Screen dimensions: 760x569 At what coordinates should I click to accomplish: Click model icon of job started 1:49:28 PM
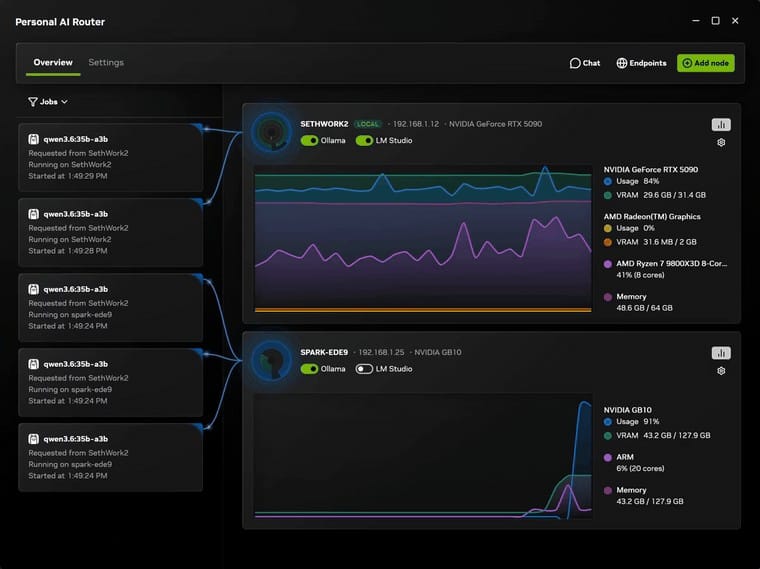click(33, 214)
